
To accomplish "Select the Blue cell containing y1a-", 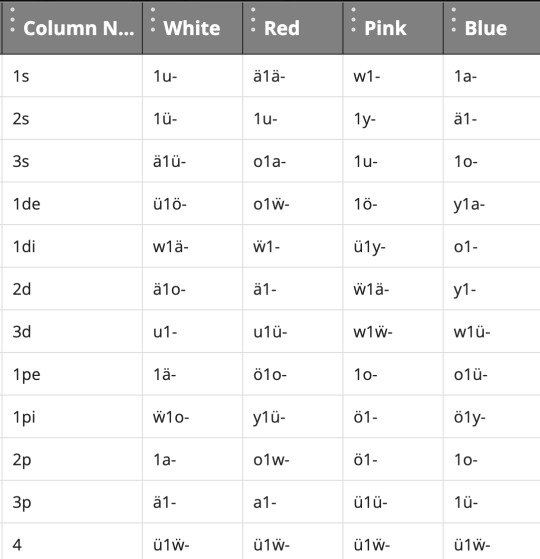I will point(492,204).
